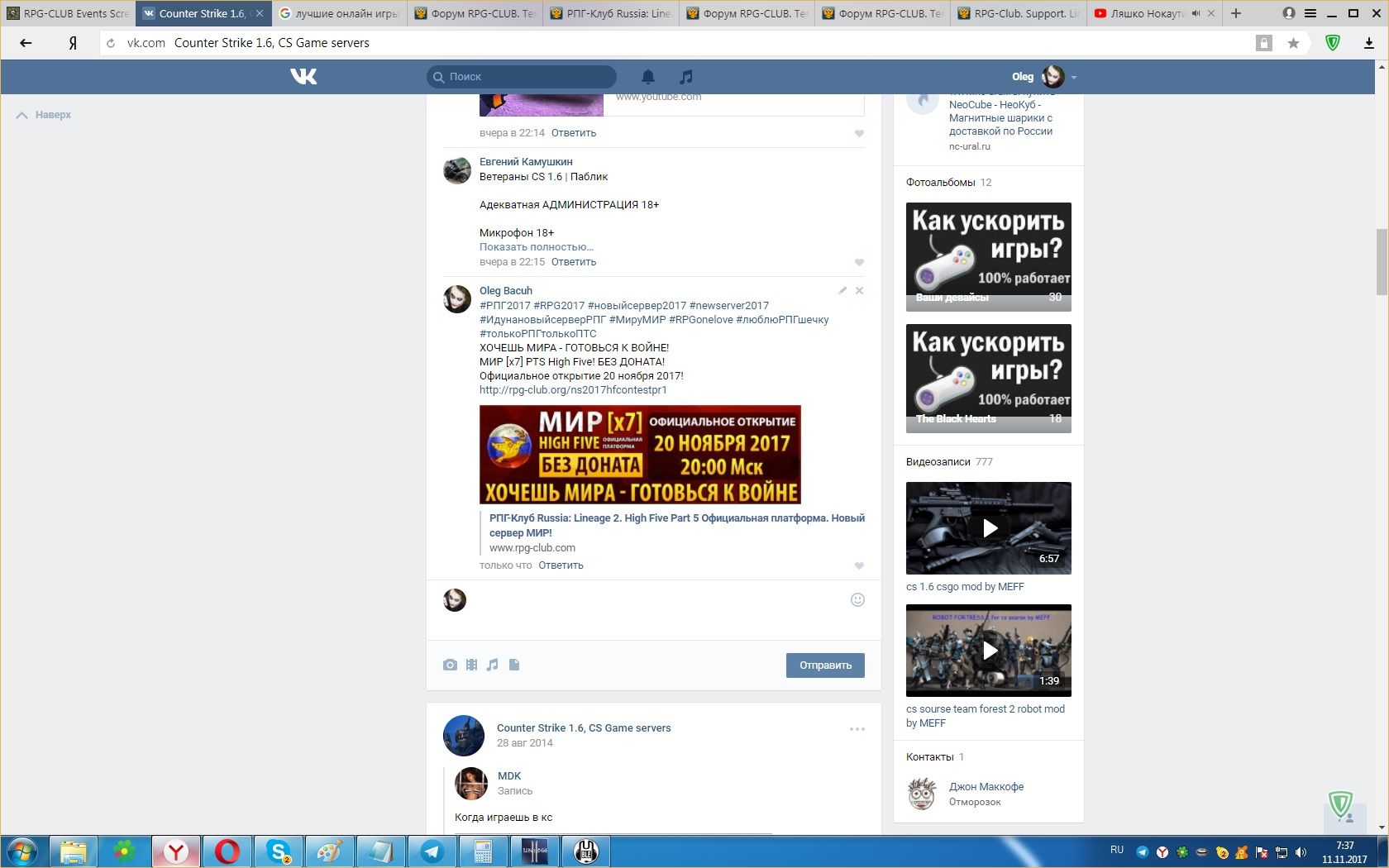
Task: Close the Counter Strike 1.6 tab
Action: click(260, 13)
